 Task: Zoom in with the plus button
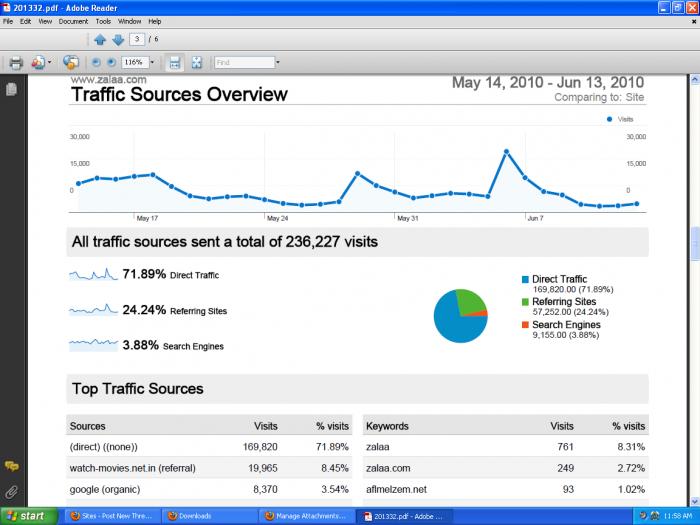112,62
